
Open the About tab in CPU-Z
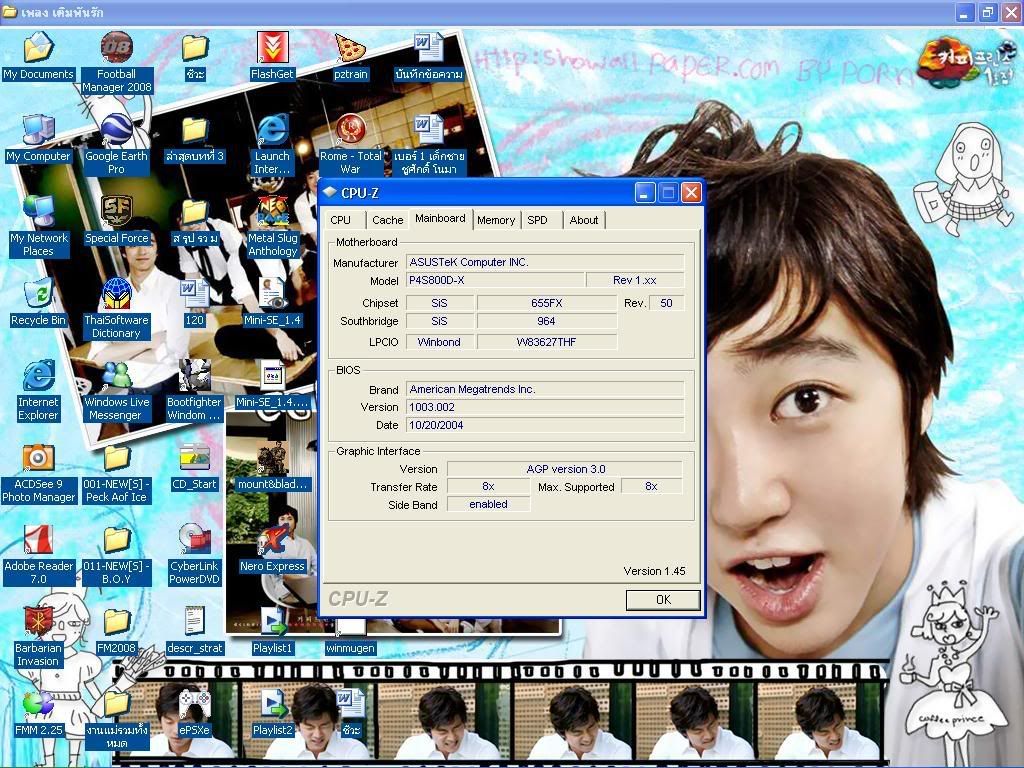click(584, 220)
